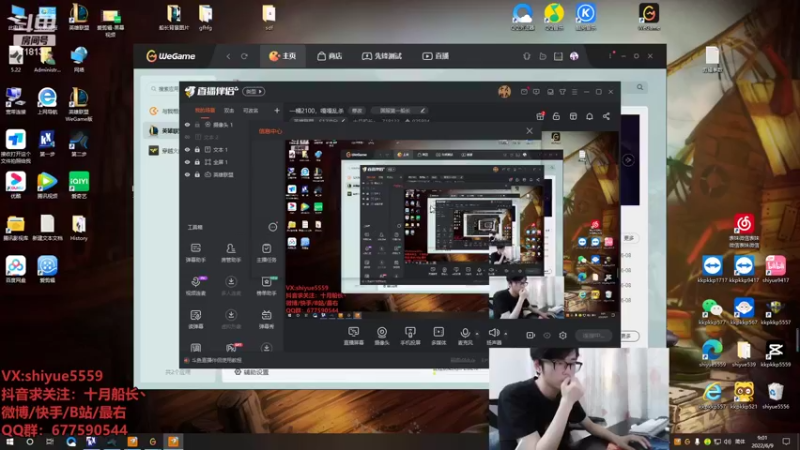
Task: Open the 爱奇艺 iQIYI desktop icon
Action: 79,185
